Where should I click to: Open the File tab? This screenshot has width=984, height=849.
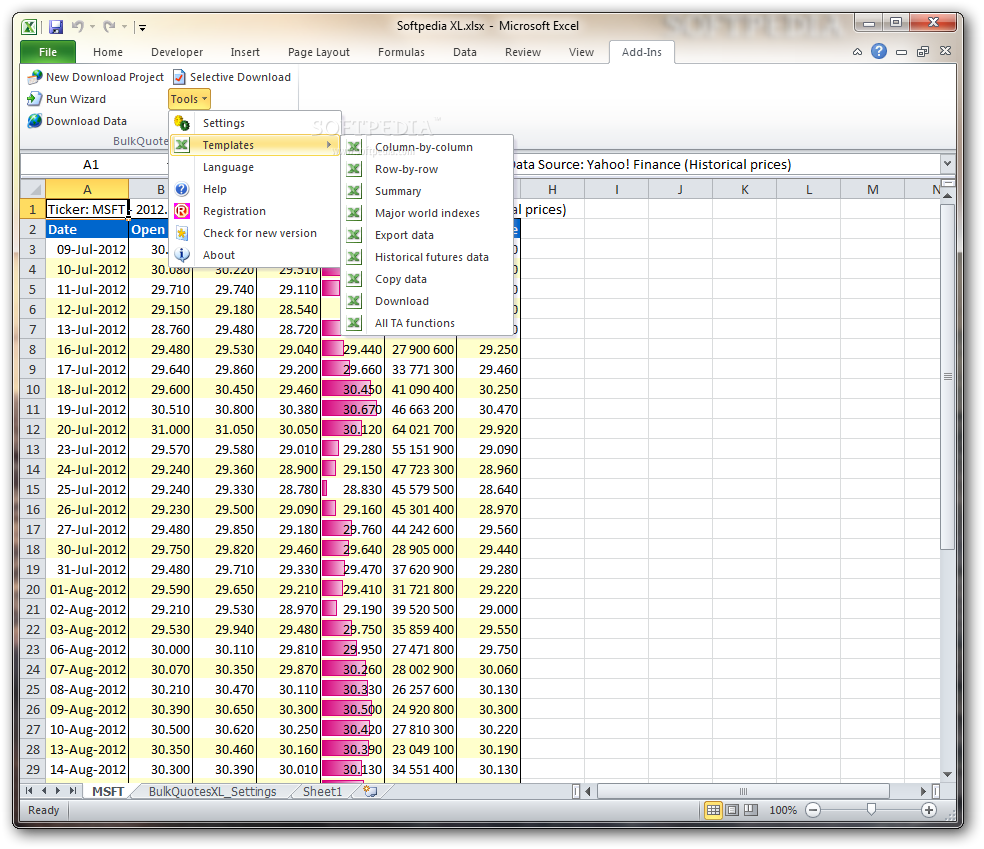pyautogui.click(x=48, y=52)
